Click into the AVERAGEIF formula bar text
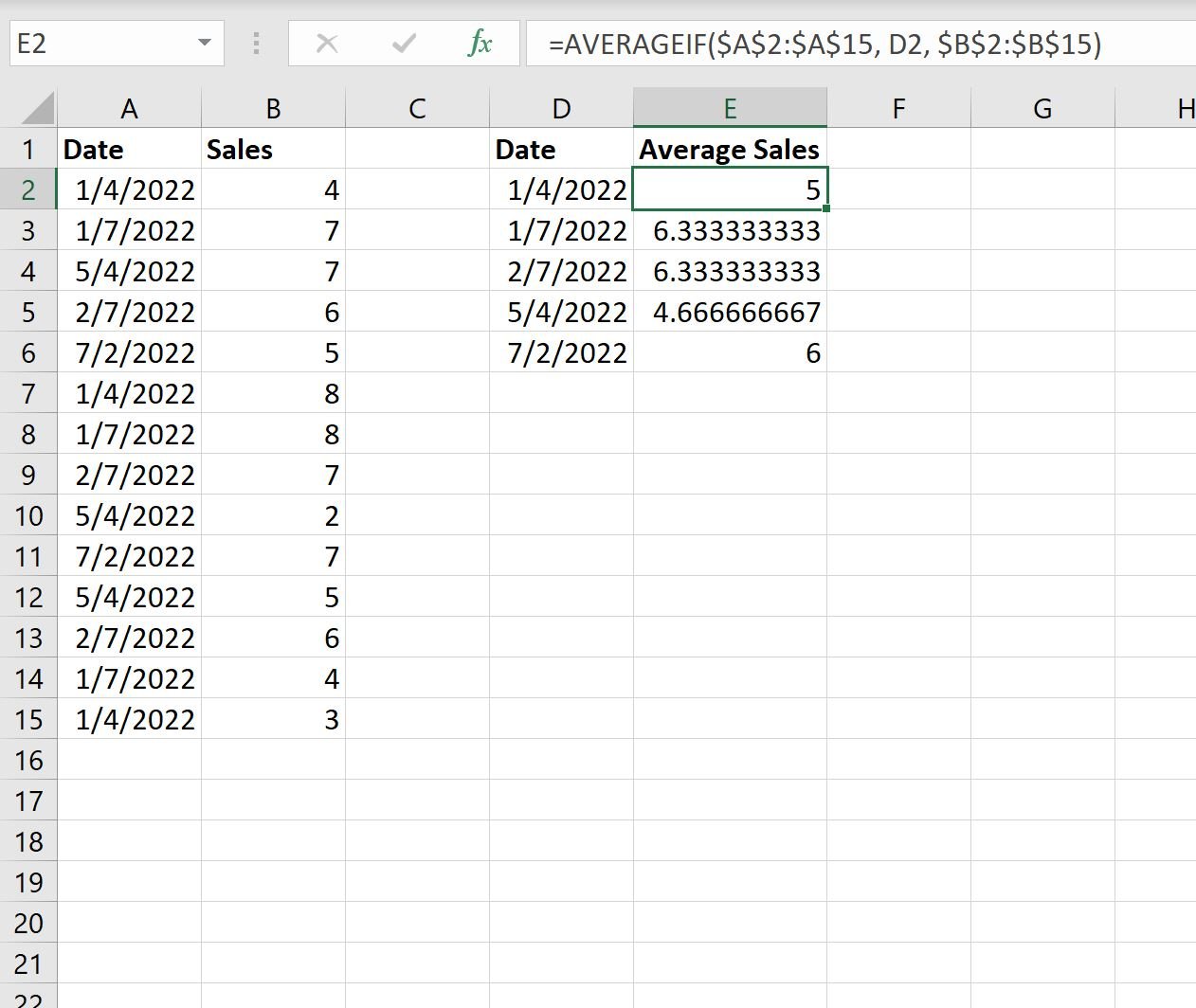The width and height of the screenshot is (1196, 1008). [x=825, y=44]
